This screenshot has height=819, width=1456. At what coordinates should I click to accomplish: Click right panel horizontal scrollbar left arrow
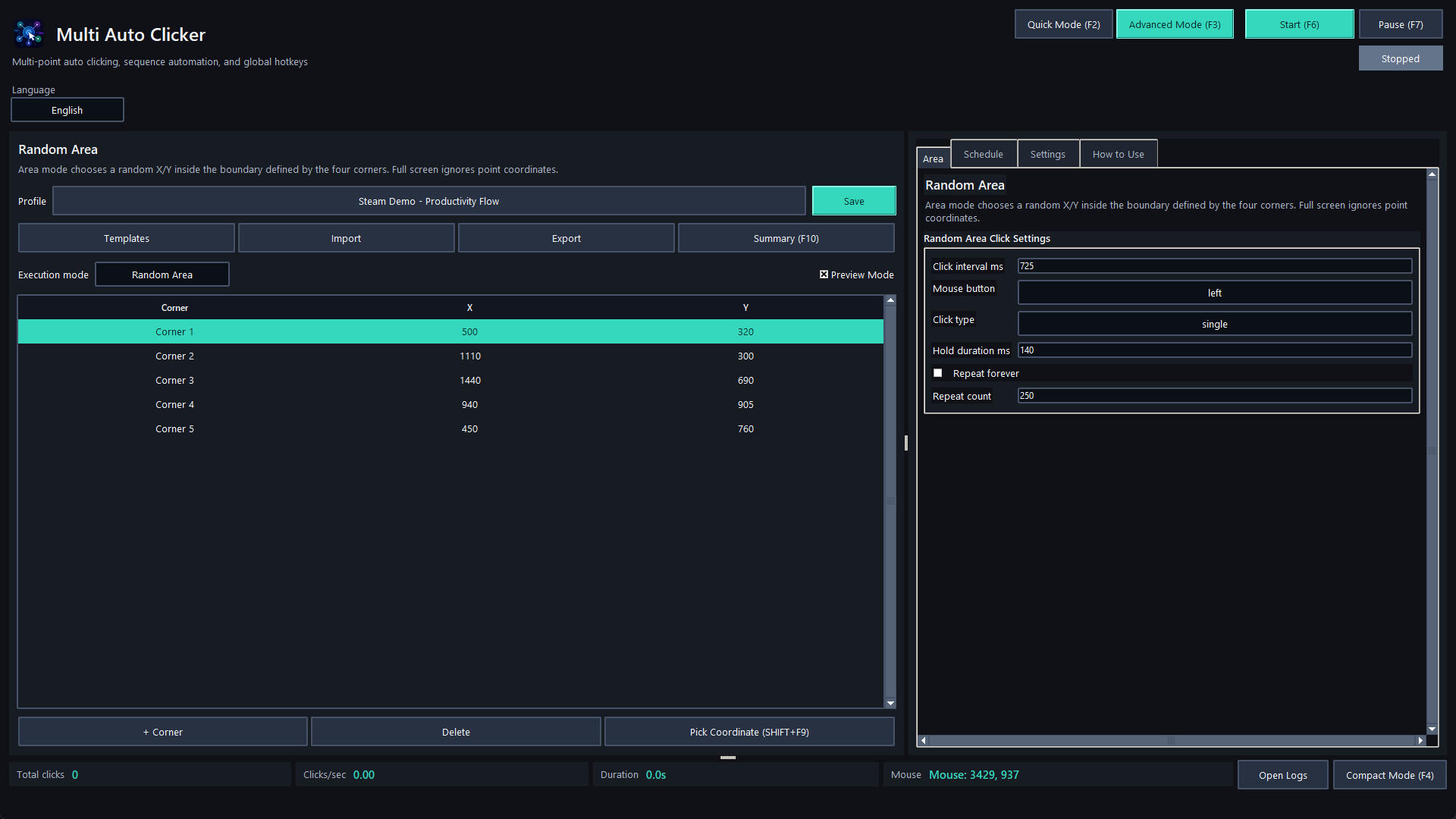coord(923,740)
